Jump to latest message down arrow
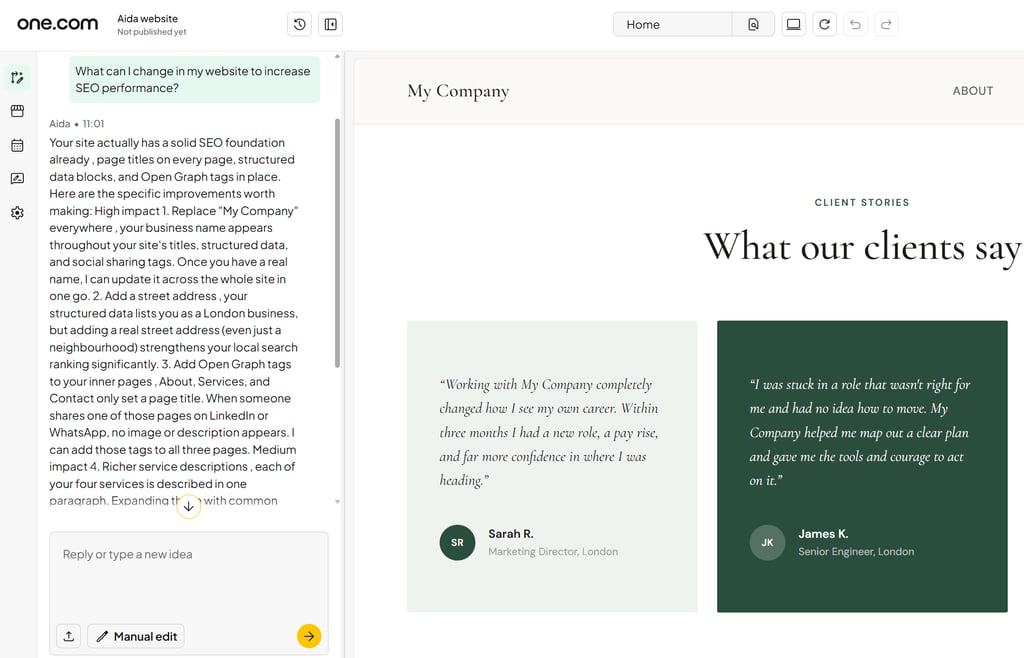Screen dimensions: 1024x658 tap(188, 507)
